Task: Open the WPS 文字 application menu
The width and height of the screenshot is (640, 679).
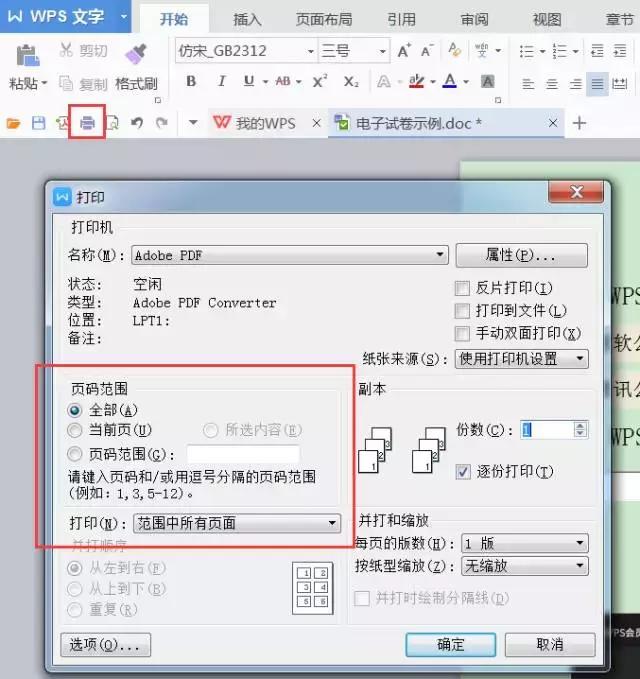Action: tap(65, 16)
